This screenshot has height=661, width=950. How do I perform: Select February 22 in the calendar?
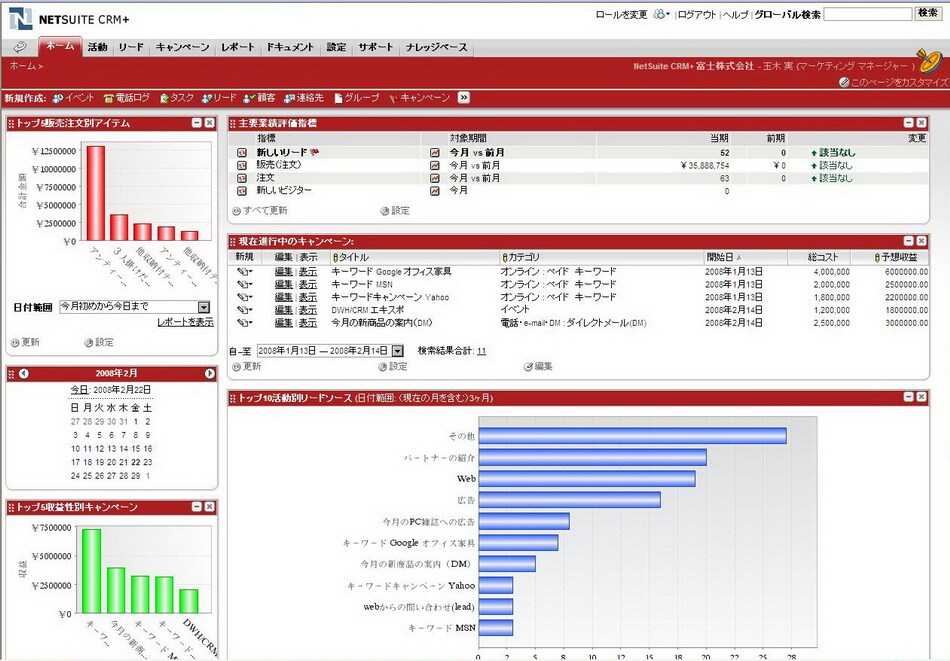pos(136,462)
